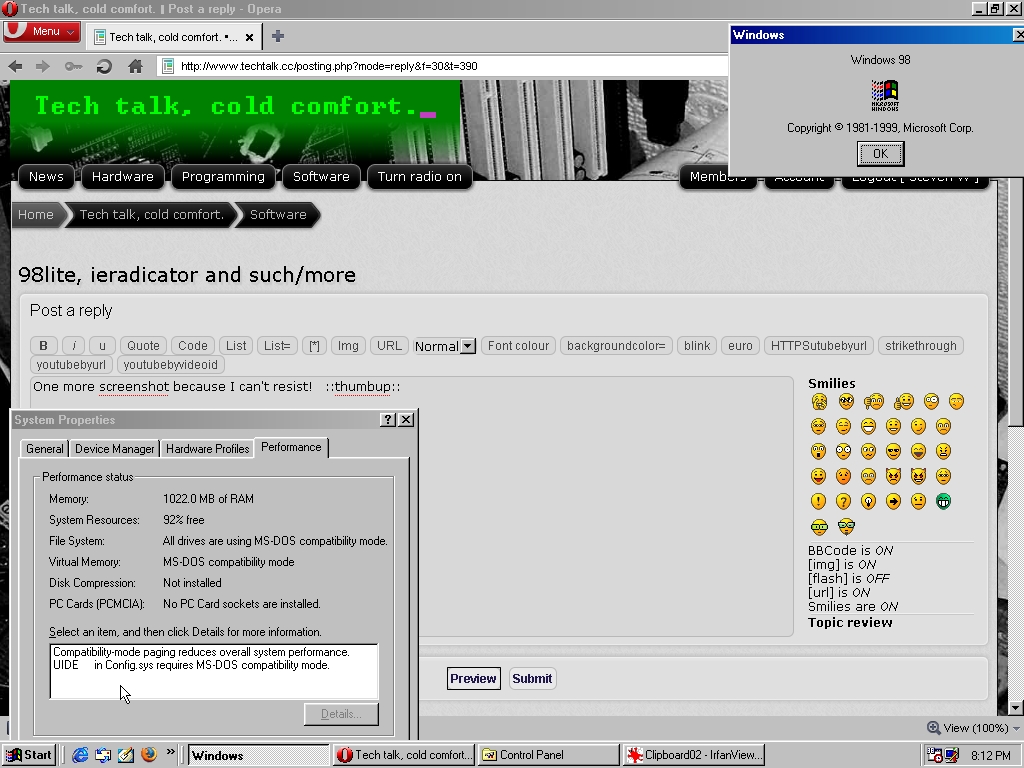Apply bold with the B button

click(44, 345)
